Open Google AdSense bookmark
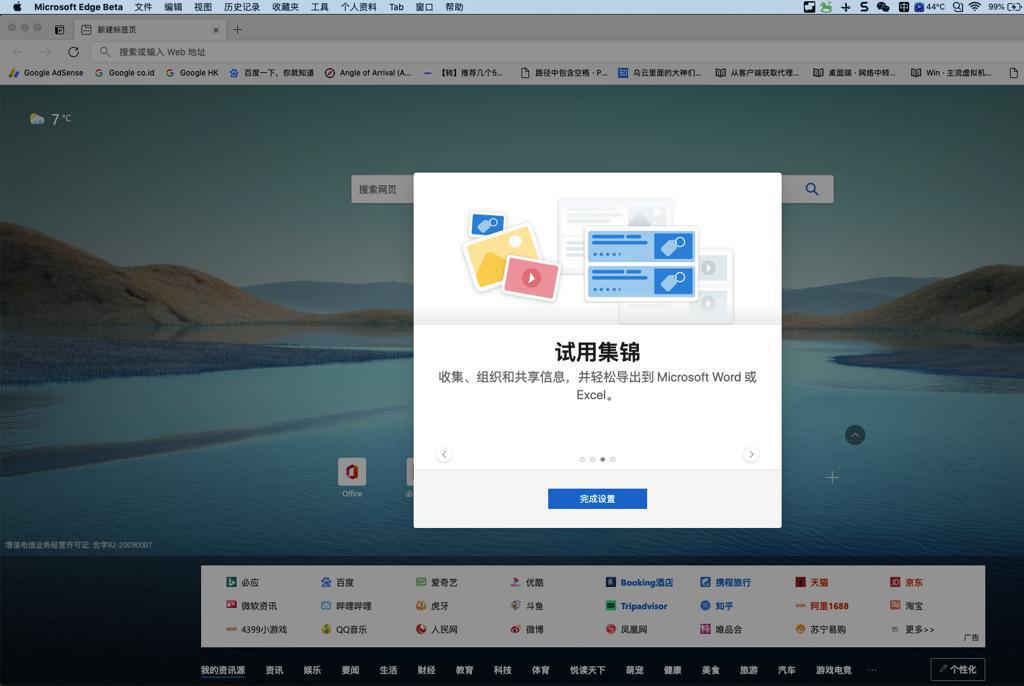Viewport: 1024px width, 686px height. (x=46, y=73)
